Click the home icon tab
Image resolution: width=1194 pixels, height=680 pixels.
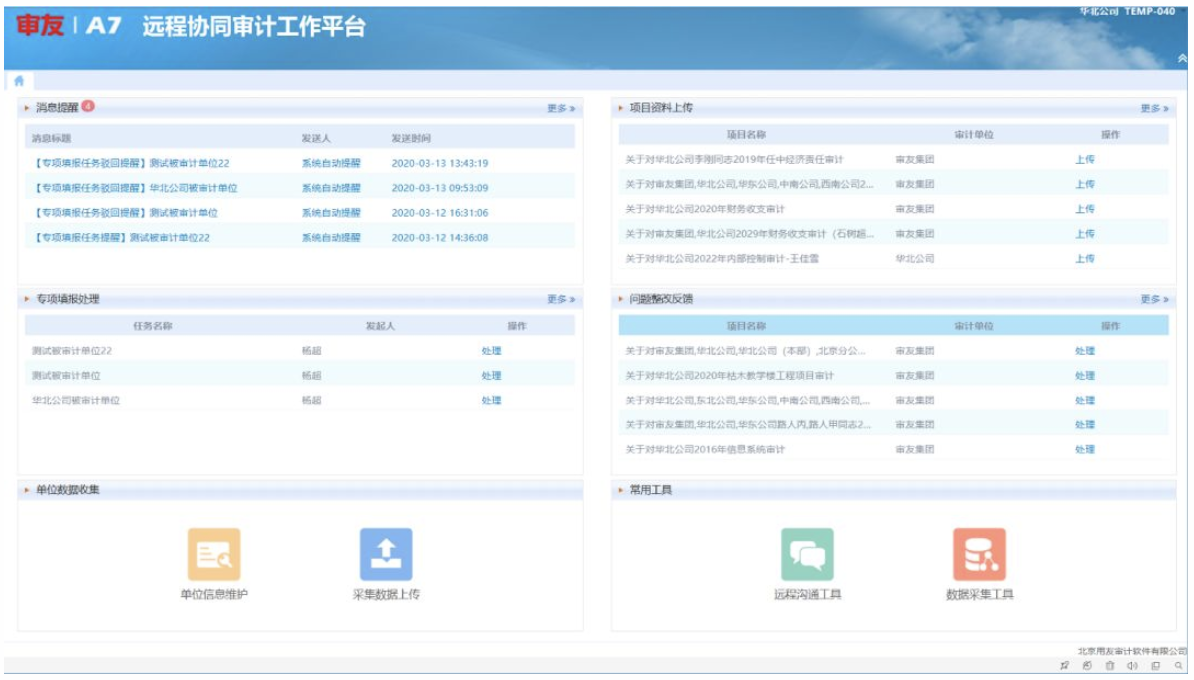pos(18,81)
